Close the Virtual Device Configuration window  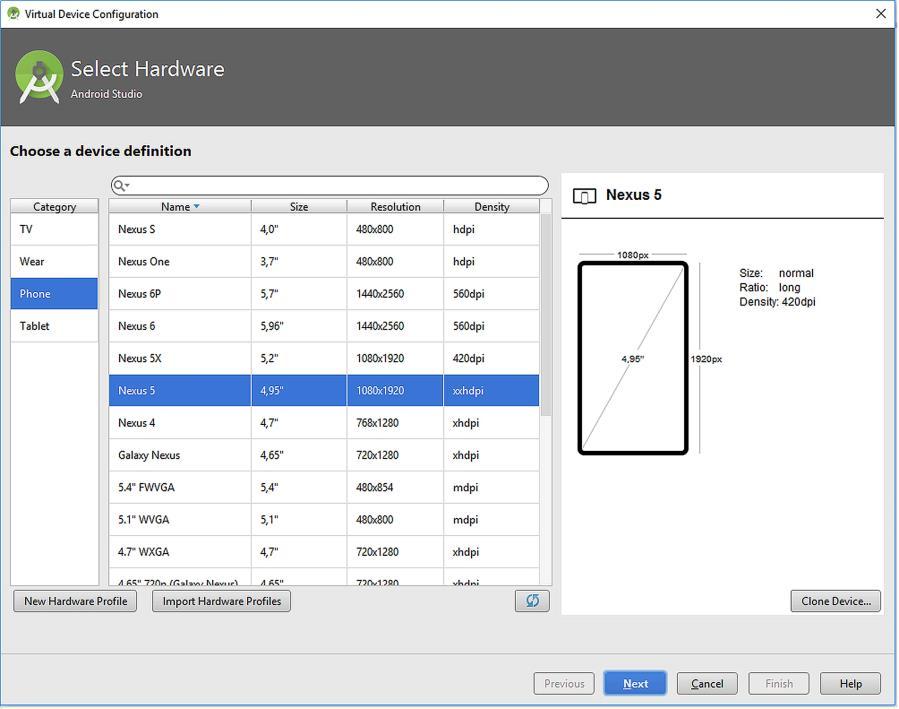(881, 13)
